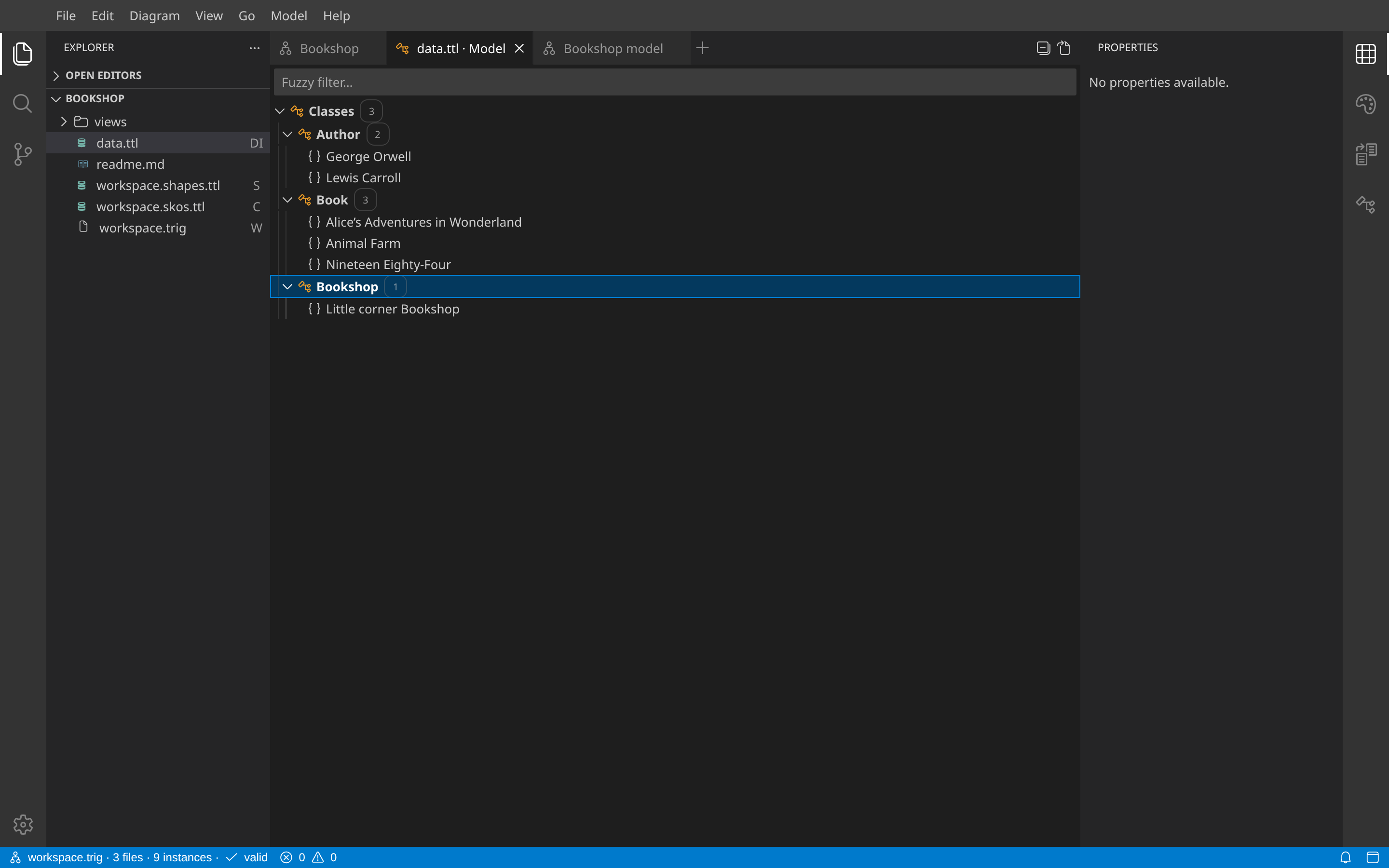Open the properties table icon in right sidebar
1389x868 pixels.
(1365, 54)
